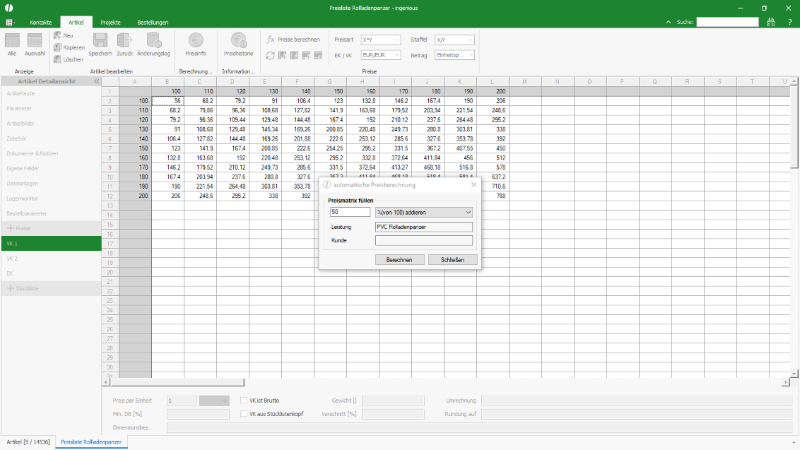Open the EK / VK currency dropdown
This screenshot has width=800, height=450.
tap(381, 55)
